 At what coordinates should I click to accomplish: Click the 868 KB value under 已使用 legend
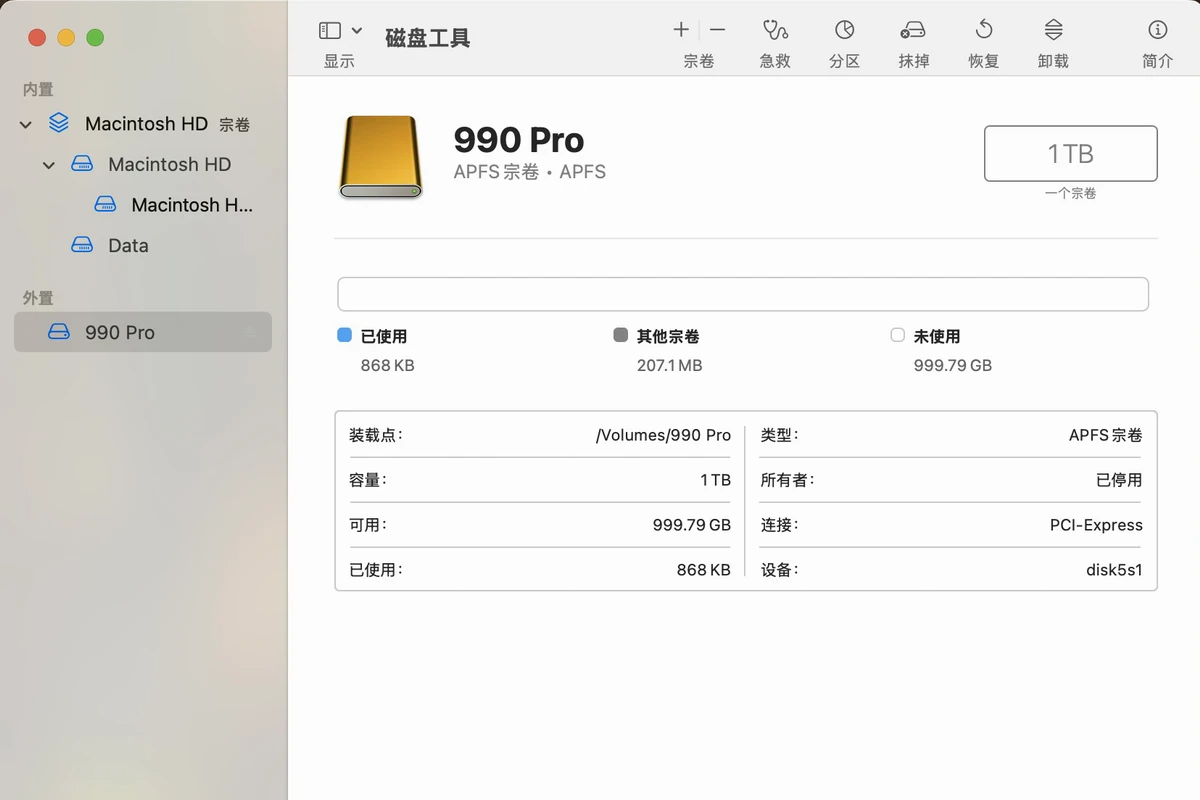(387, 366)
